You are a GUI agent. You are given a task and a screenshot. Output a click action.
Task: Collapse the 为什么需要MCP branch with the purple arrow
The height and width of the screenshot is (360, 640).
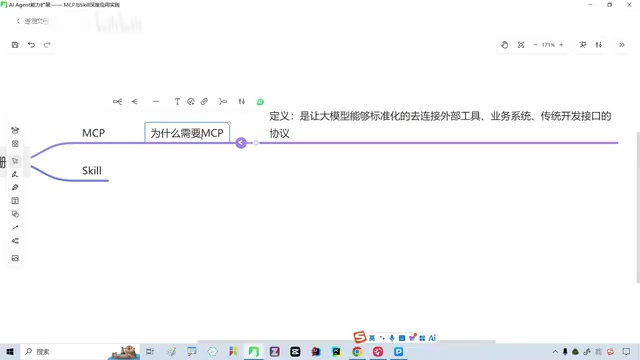241,143
